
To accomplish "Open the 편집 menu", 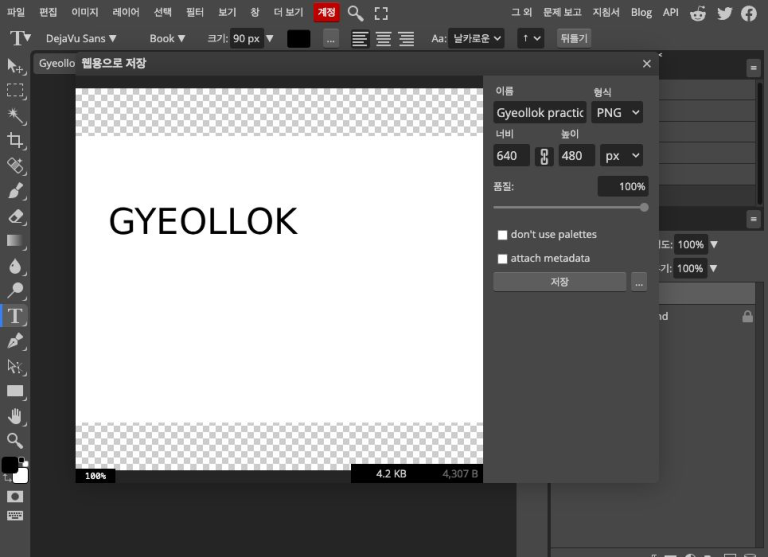I will point(48,12).
